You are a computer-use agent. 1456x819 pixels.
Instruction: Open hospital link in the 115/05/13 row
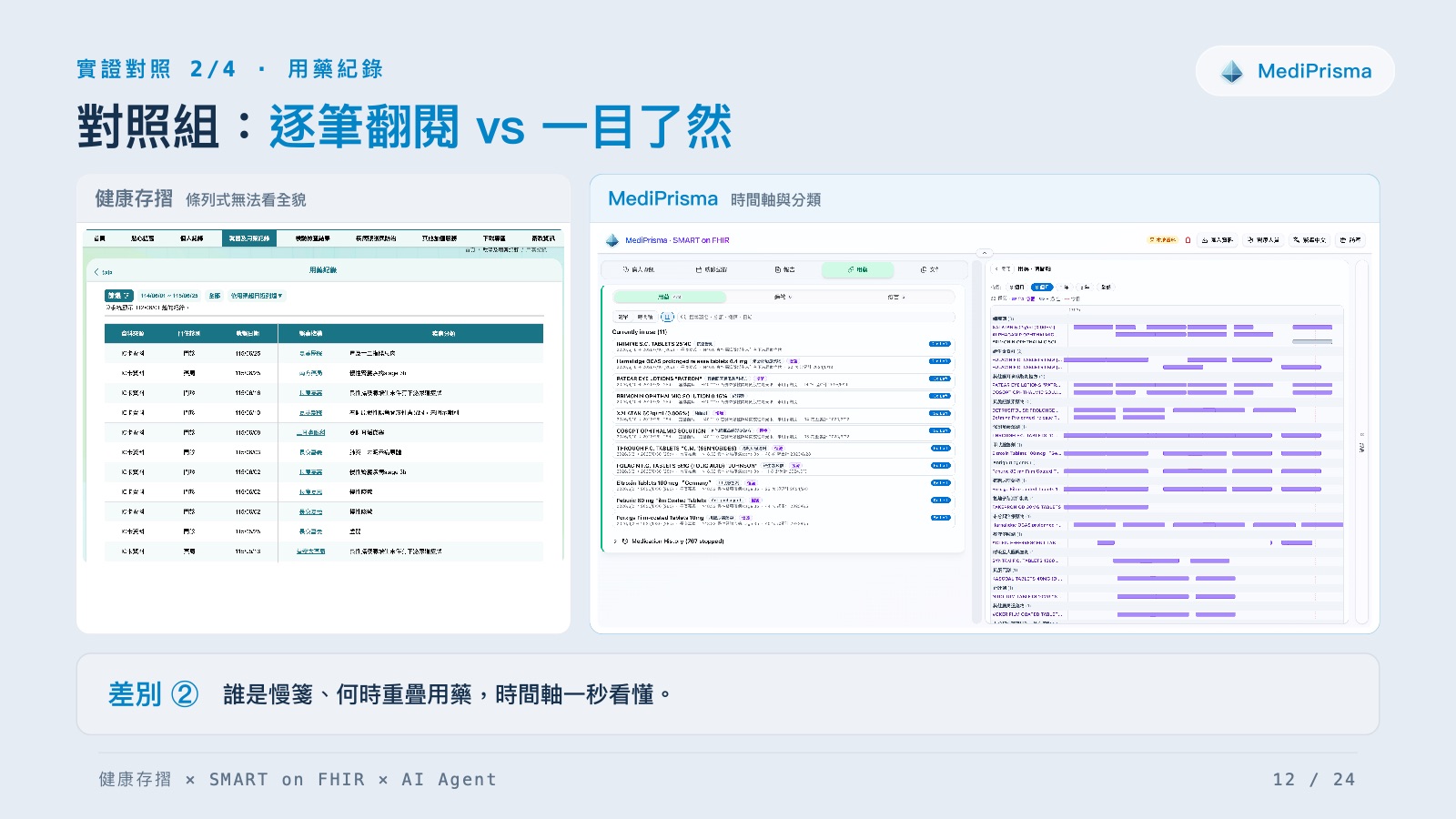tap(311, 551)
